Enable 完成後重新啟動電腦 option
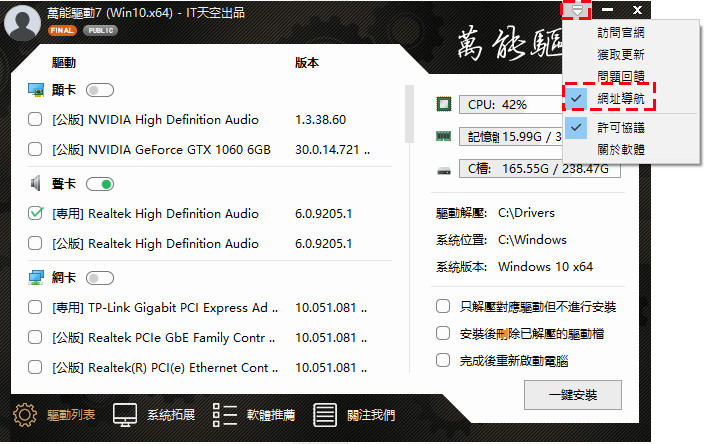The height and width of the screenshot is (444, 704). [x=443, y=360]
